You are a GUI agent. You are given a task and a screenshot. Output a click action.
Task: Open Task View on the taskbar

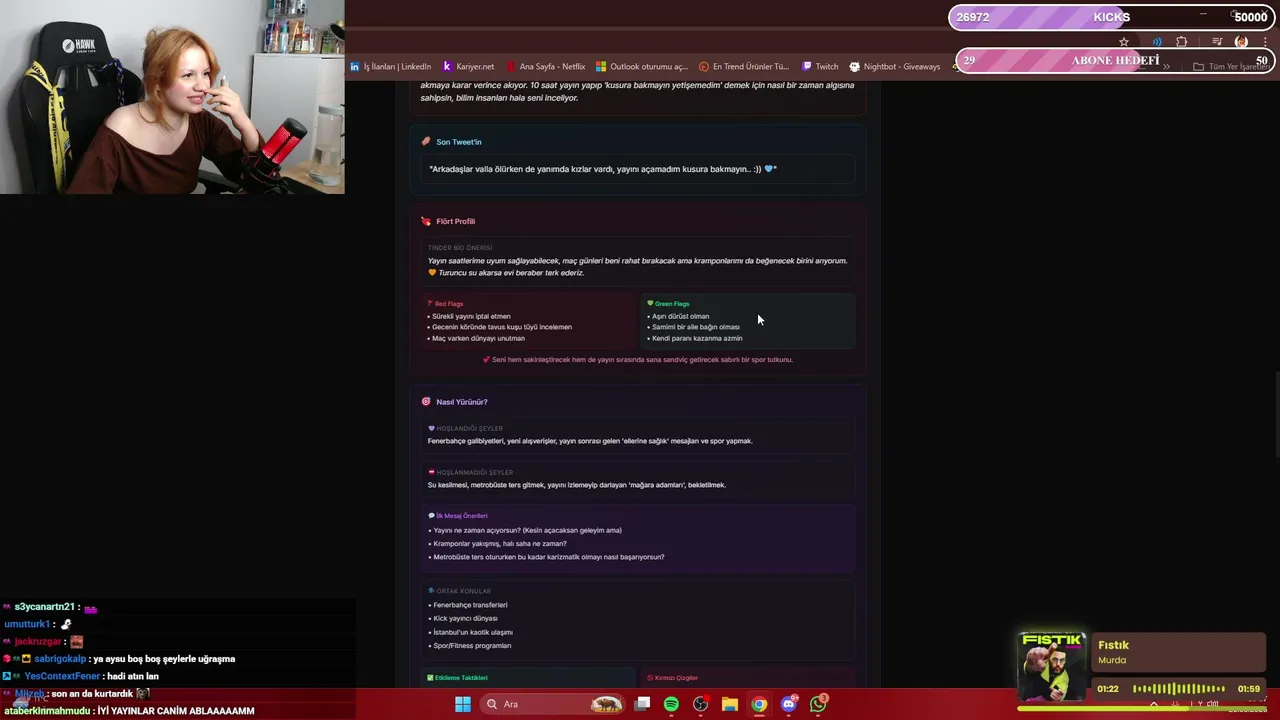click(x=643, y=704)
